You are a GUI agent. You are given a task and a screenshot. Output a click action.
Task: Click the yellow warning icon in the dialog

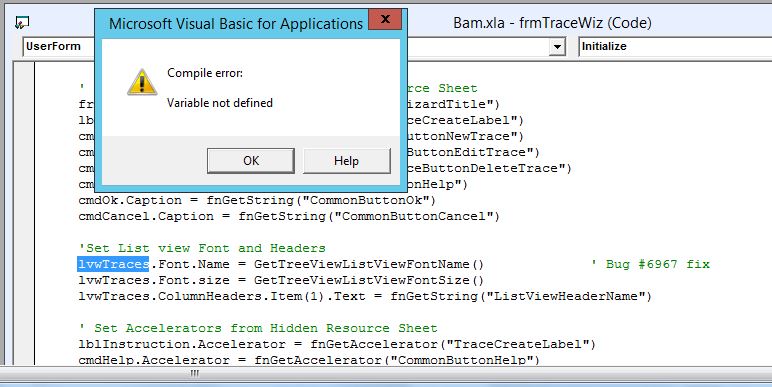(142, 82)
